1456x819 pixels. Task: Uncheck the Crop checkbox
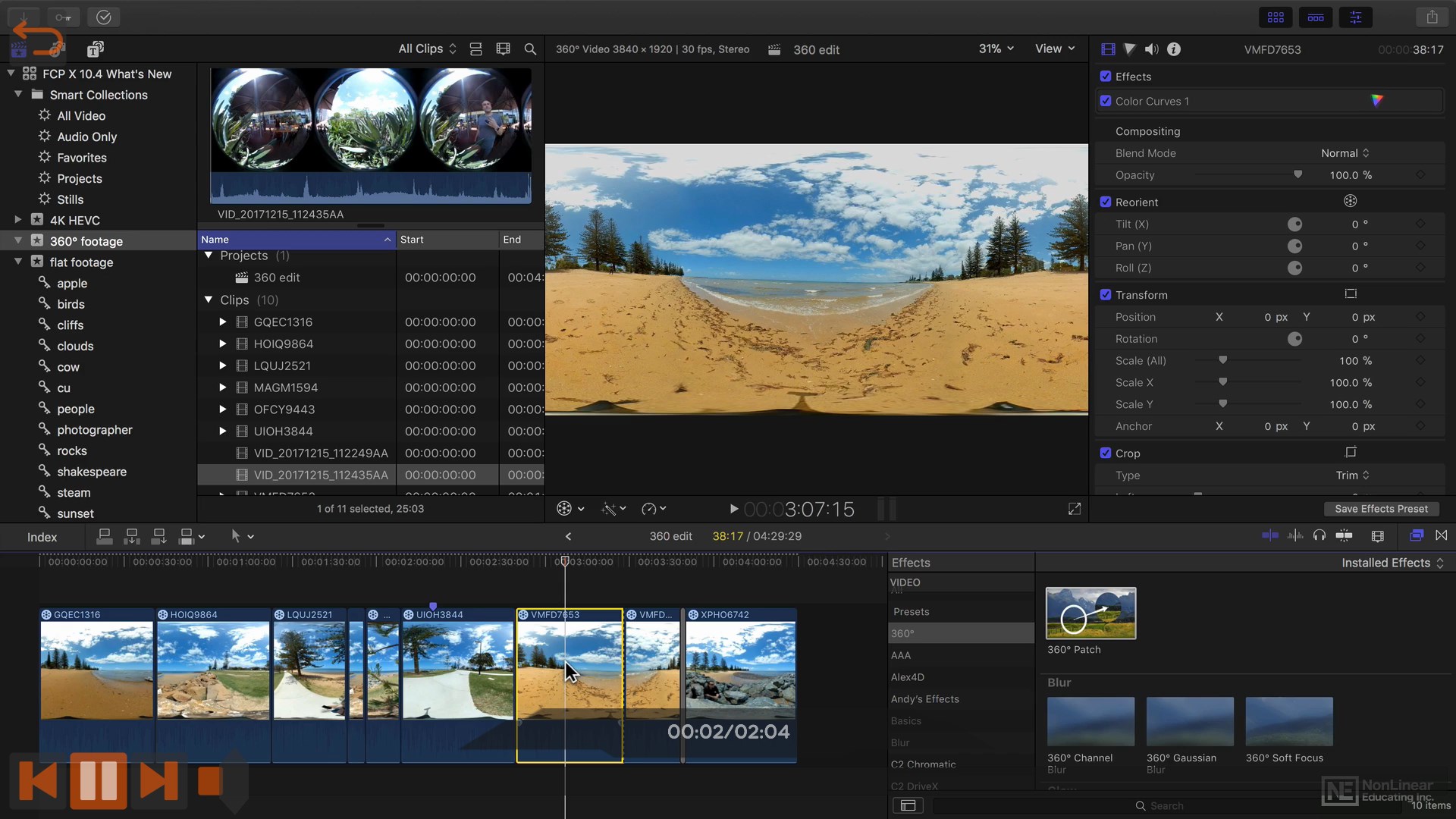coord(1106,453)
